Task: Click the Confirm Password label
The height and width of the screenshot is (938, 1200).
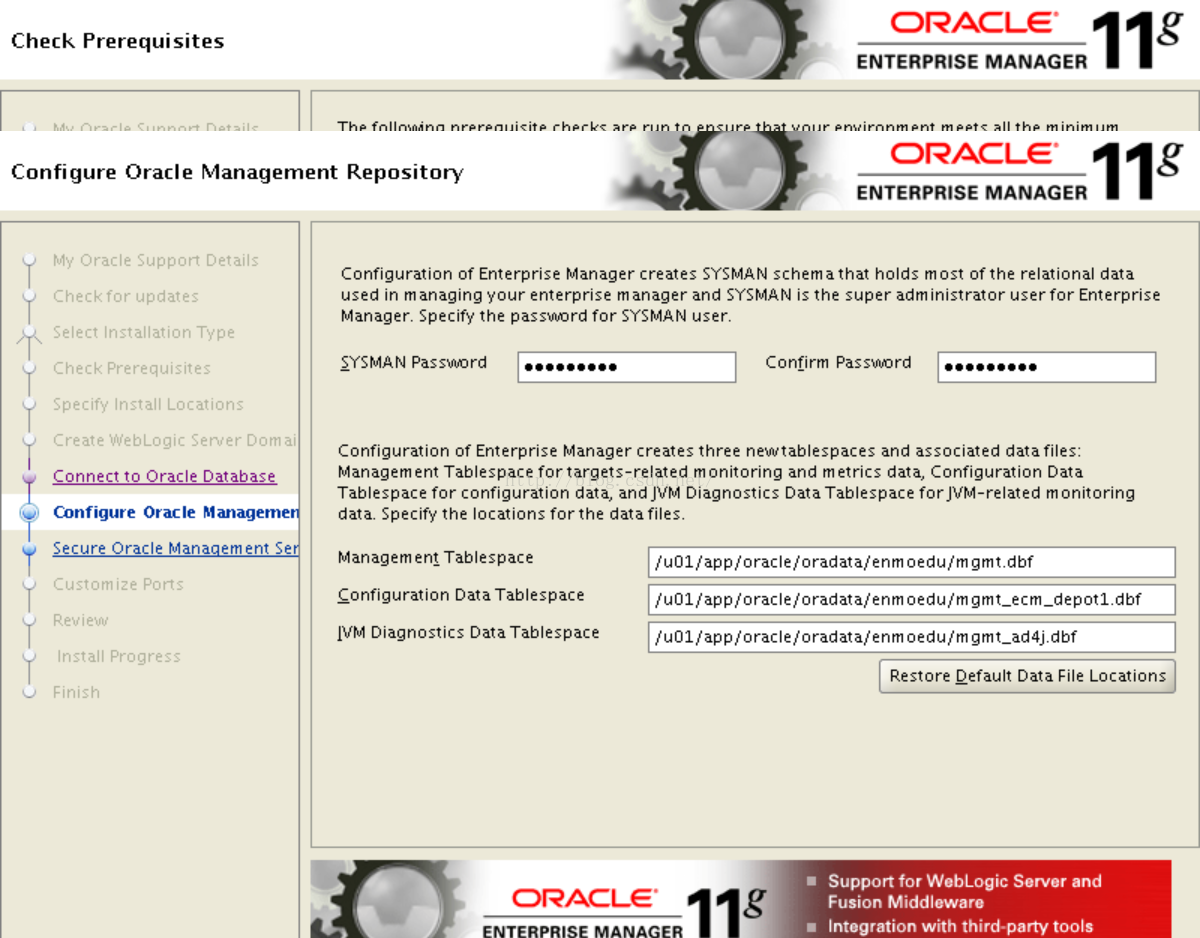Action: [x=838, y=363]
